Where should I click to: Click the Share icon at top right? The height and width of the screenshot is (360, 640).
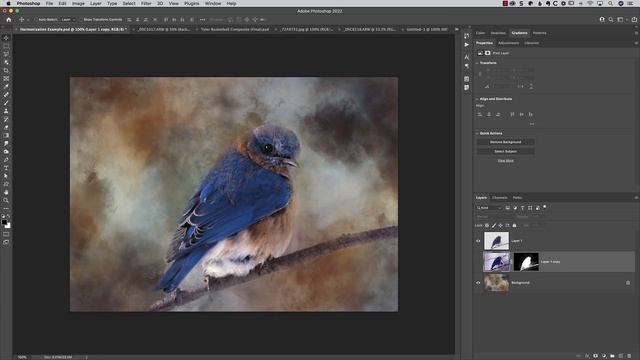point(634,20)
